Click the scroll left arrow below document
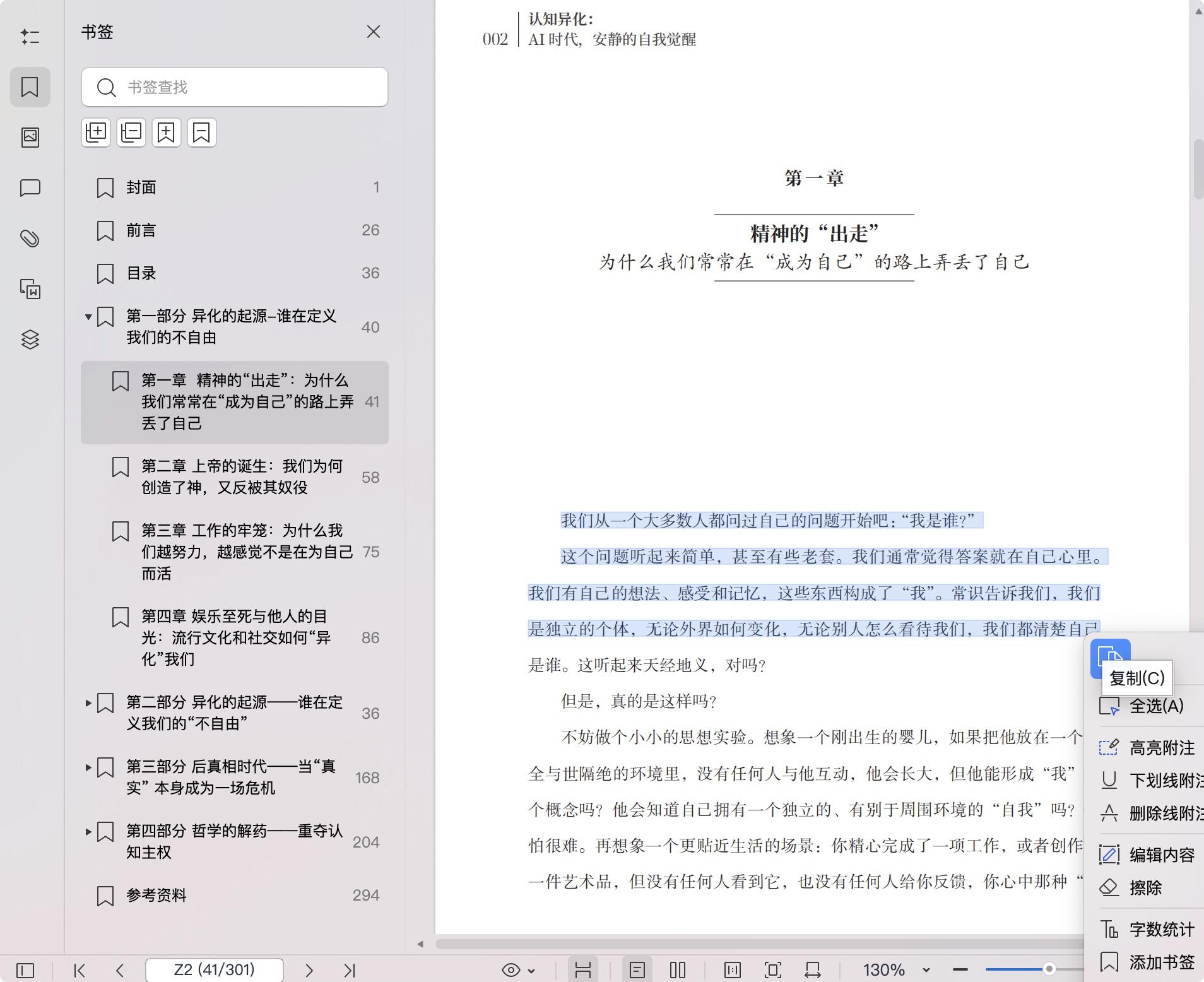The height and width of the screenshot is (982, 1204). 420,944
